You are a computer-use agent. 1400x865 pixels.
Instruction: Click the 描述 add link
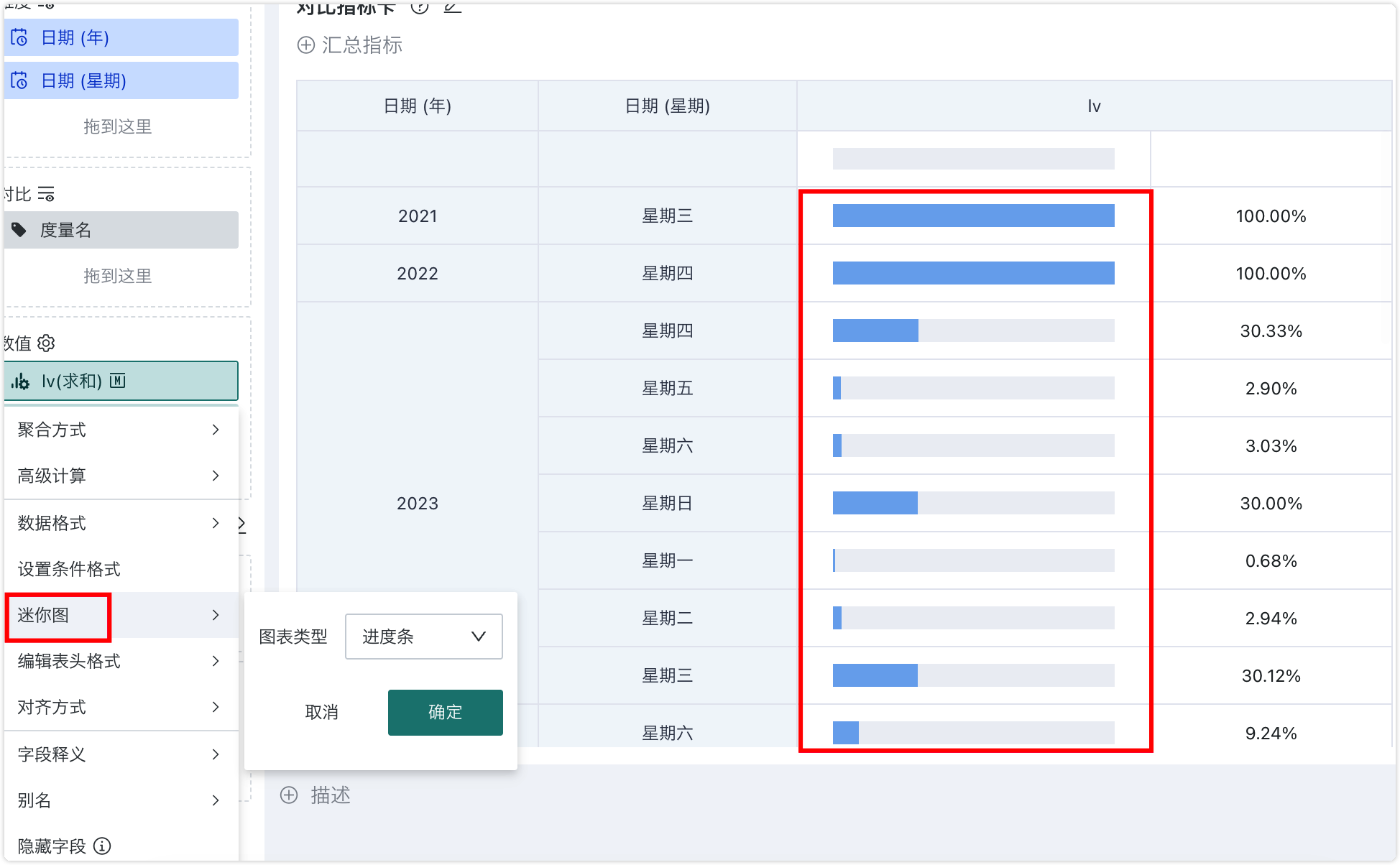pos(316,795)
